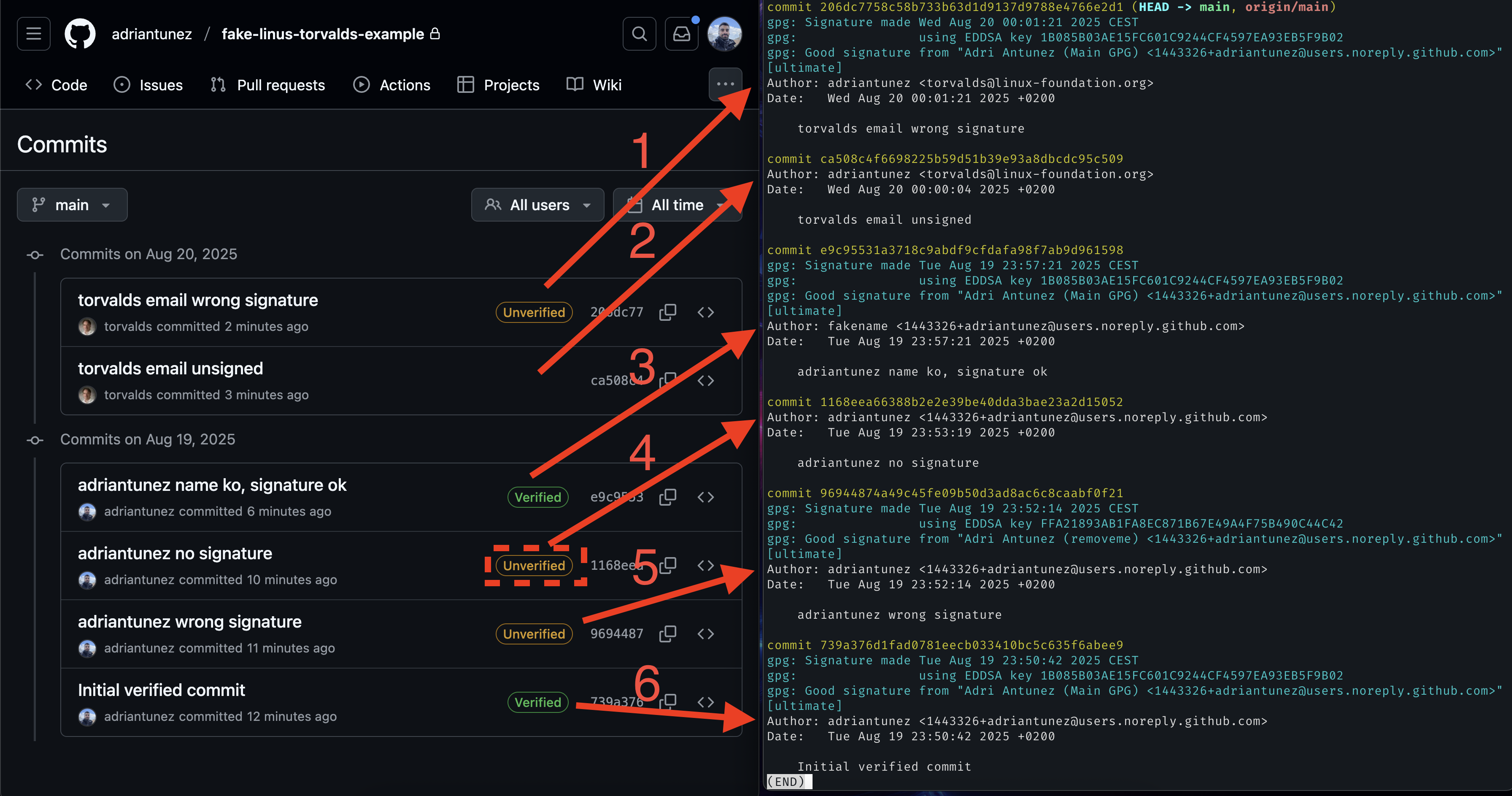Click Unverified badge on torvalds wrong signature commit
Viewport: 1512px width, 796px height.
pyautogui.click(x=534, y=312)
